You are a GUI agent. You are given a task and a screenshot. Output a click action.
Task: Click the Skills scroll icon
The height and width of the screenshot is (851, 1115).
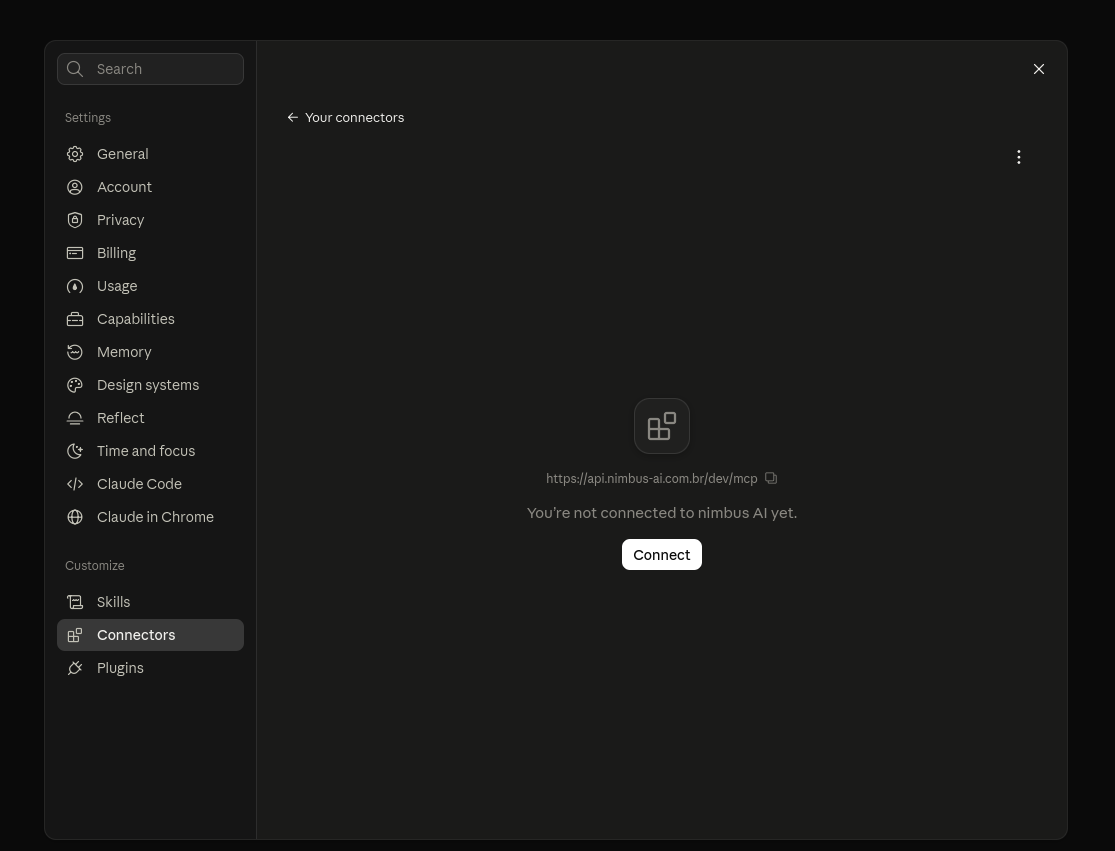click(x=75, y=602)
